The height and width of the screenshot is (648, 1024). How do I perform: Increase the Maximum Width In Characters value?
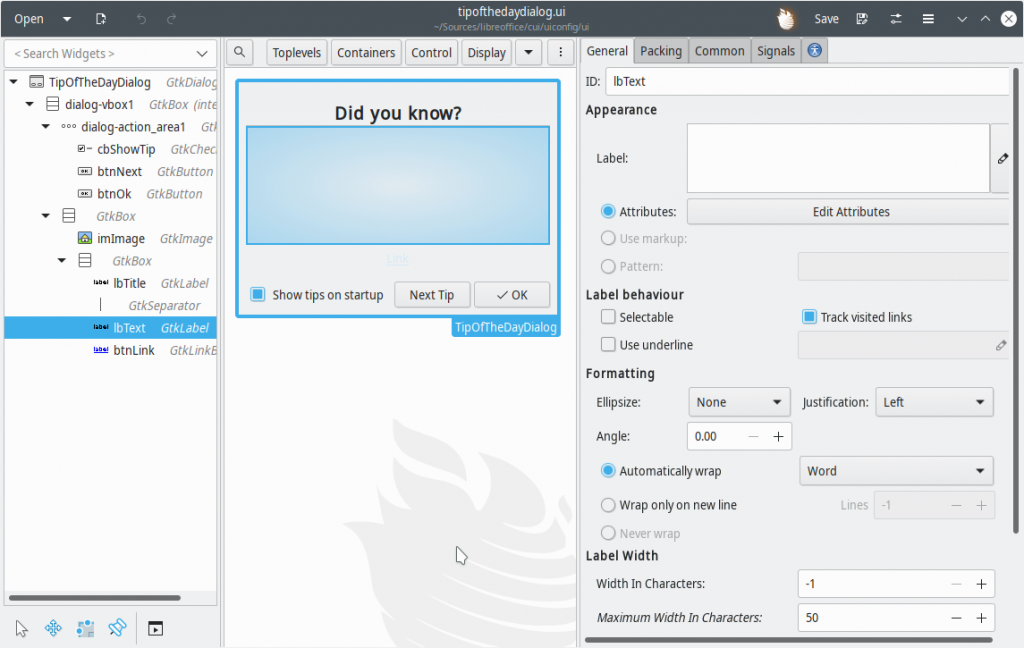pyautogui.click(x=981, y=618)
